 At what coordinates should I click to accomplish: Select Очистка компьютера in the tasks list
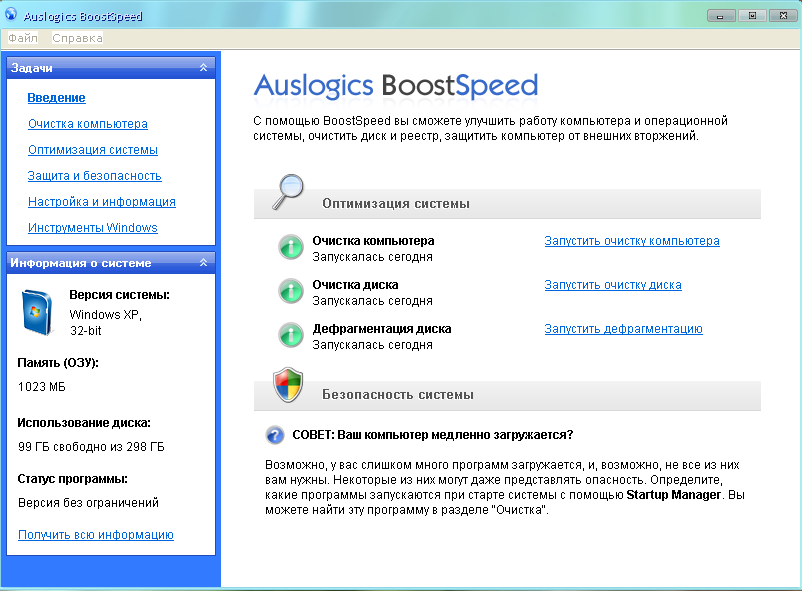pyautogui.click(x=88, y=124)
